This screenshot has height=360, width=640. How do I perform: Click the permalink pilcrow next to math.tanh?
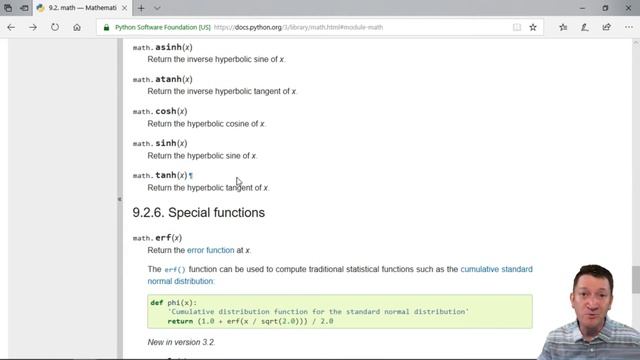pos(191,176)
